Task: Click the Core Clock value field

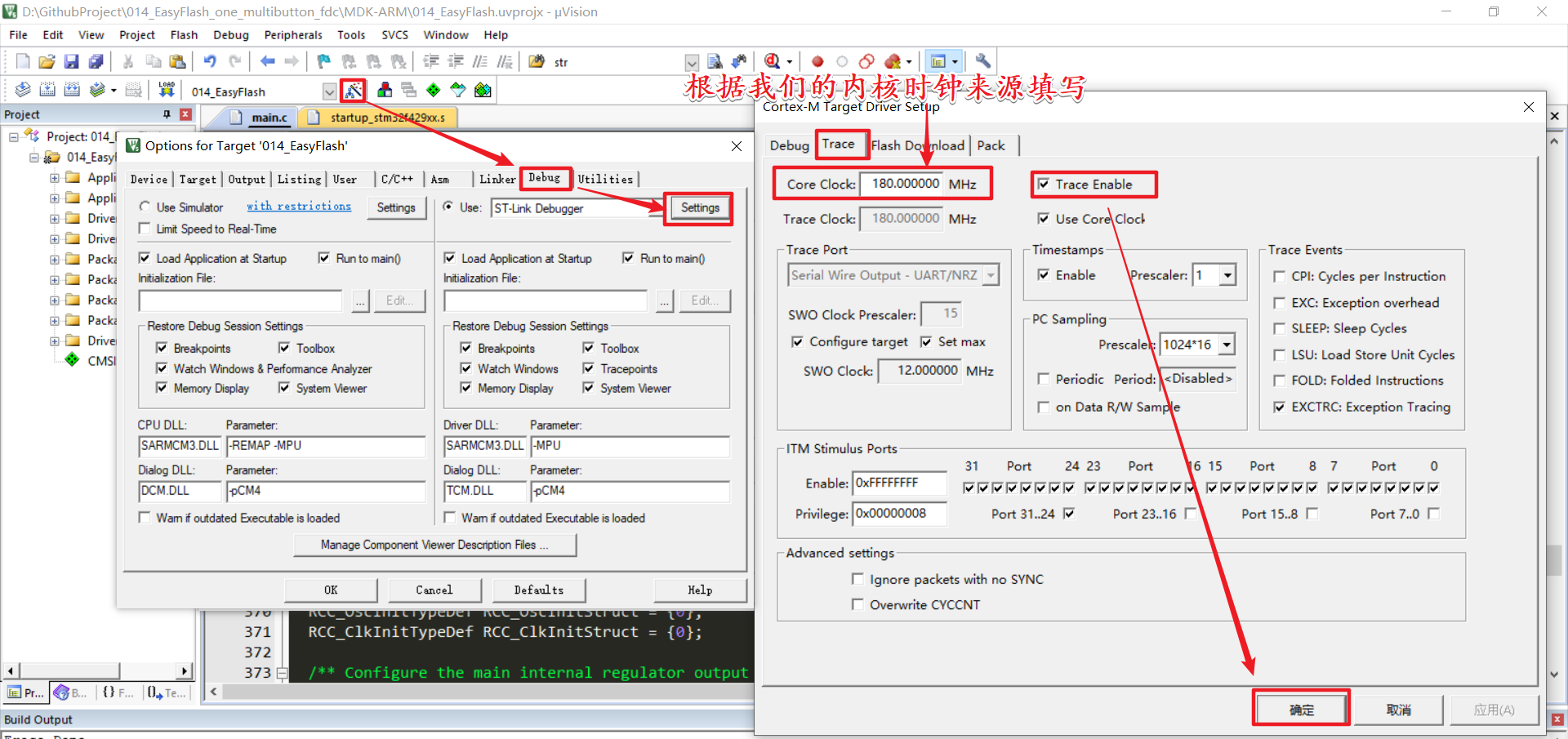Action: [902, 184]
